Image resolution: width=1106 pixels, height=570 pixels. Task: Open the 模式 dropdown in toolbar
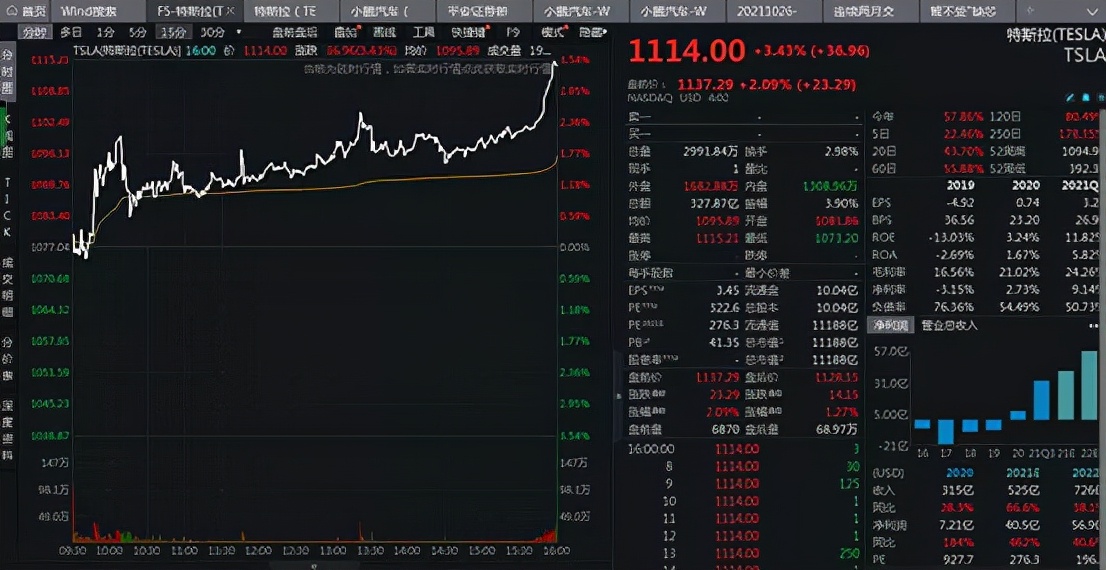coord(555,32)
